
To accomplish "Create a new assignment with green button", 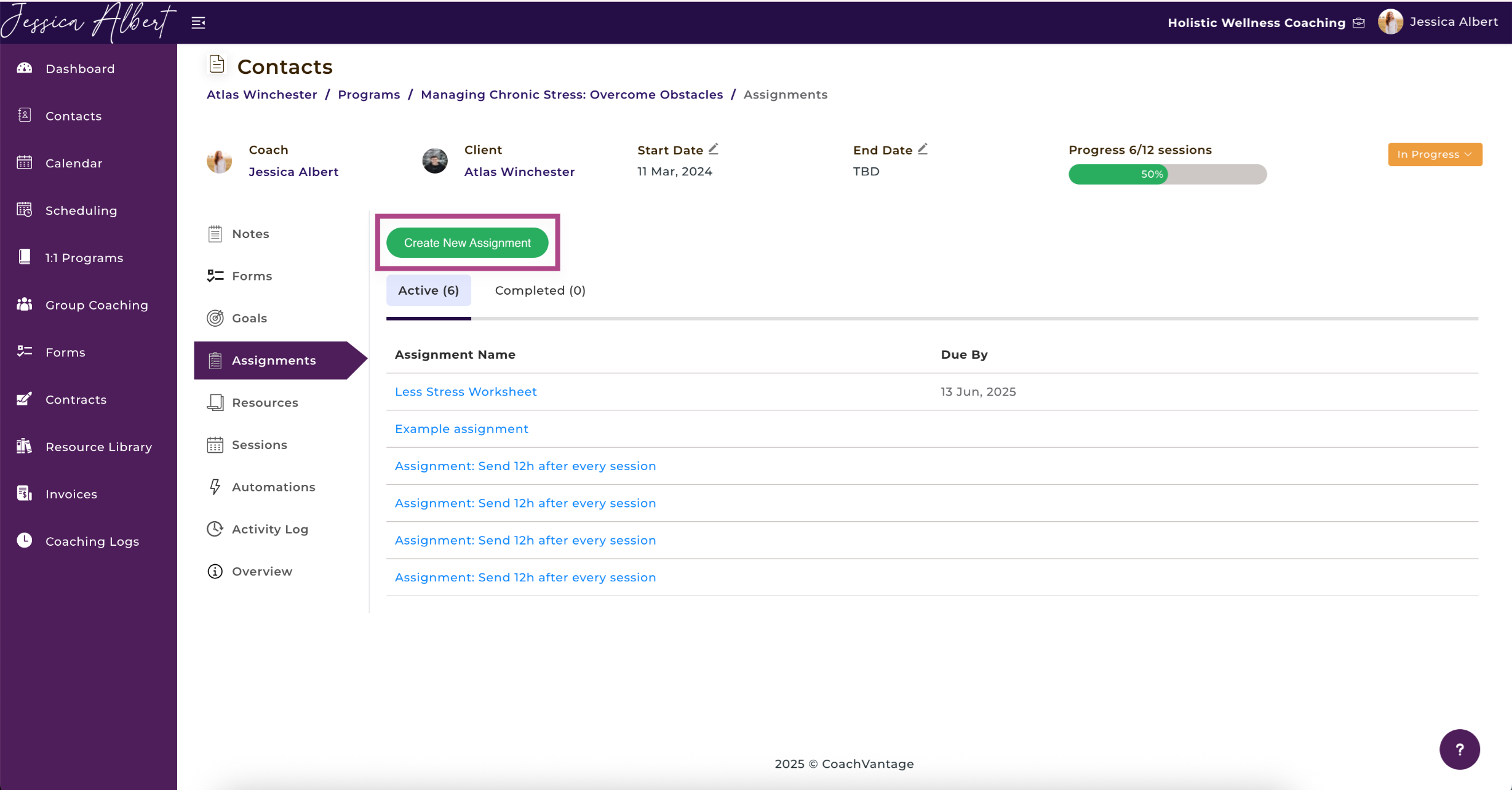I will pyautogui.click(x=467, y=242).
